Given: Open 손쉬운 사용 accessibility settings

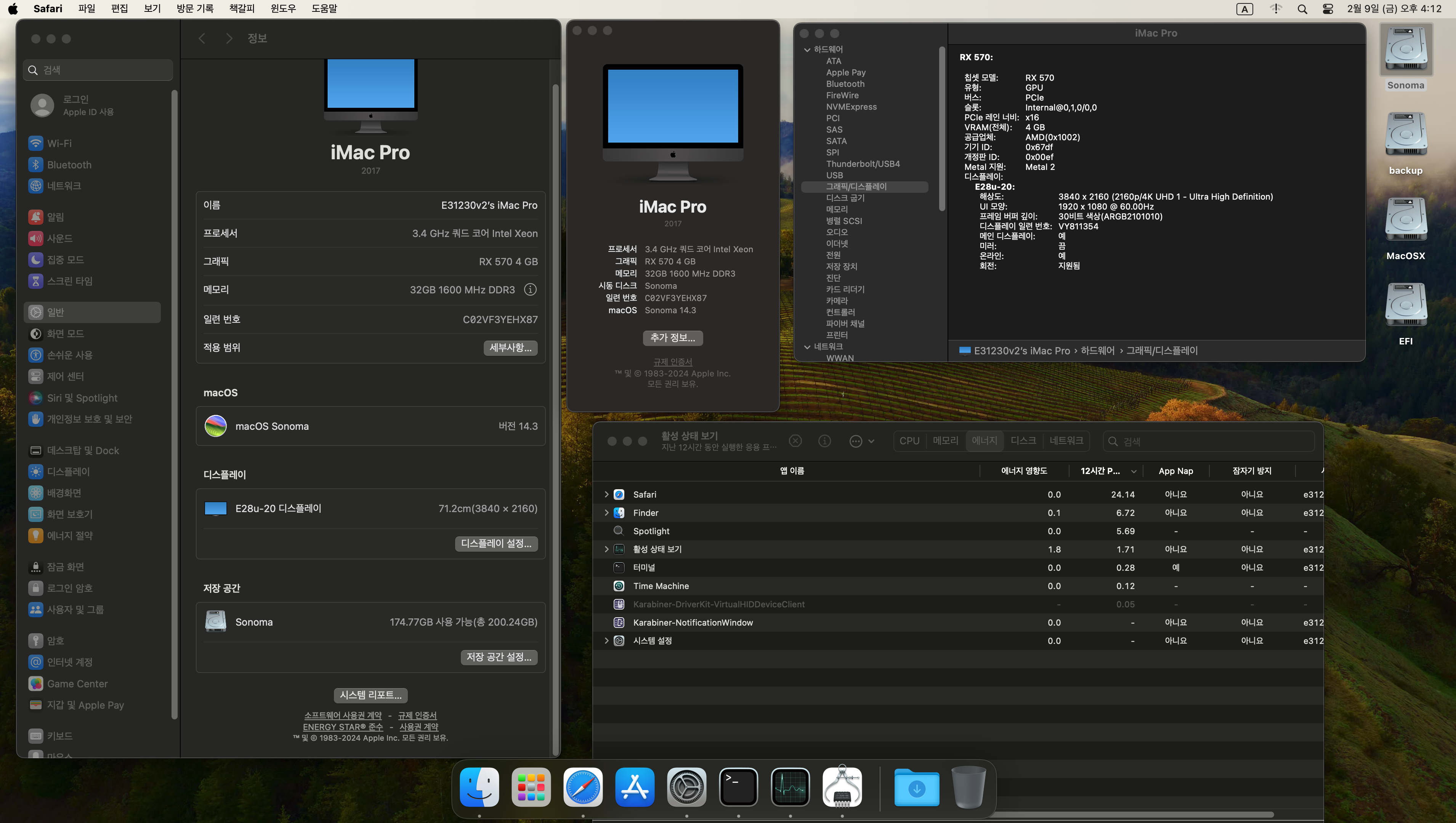Looking at the screenshot, I should pos(93,355).
